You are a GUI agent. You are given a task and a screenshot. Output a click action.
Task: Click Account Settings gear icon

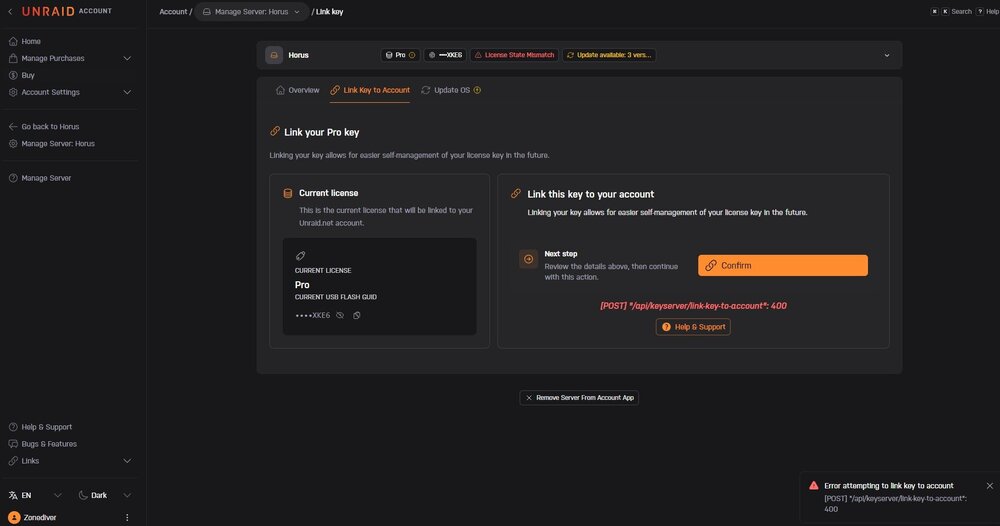(x=13, y=92)
